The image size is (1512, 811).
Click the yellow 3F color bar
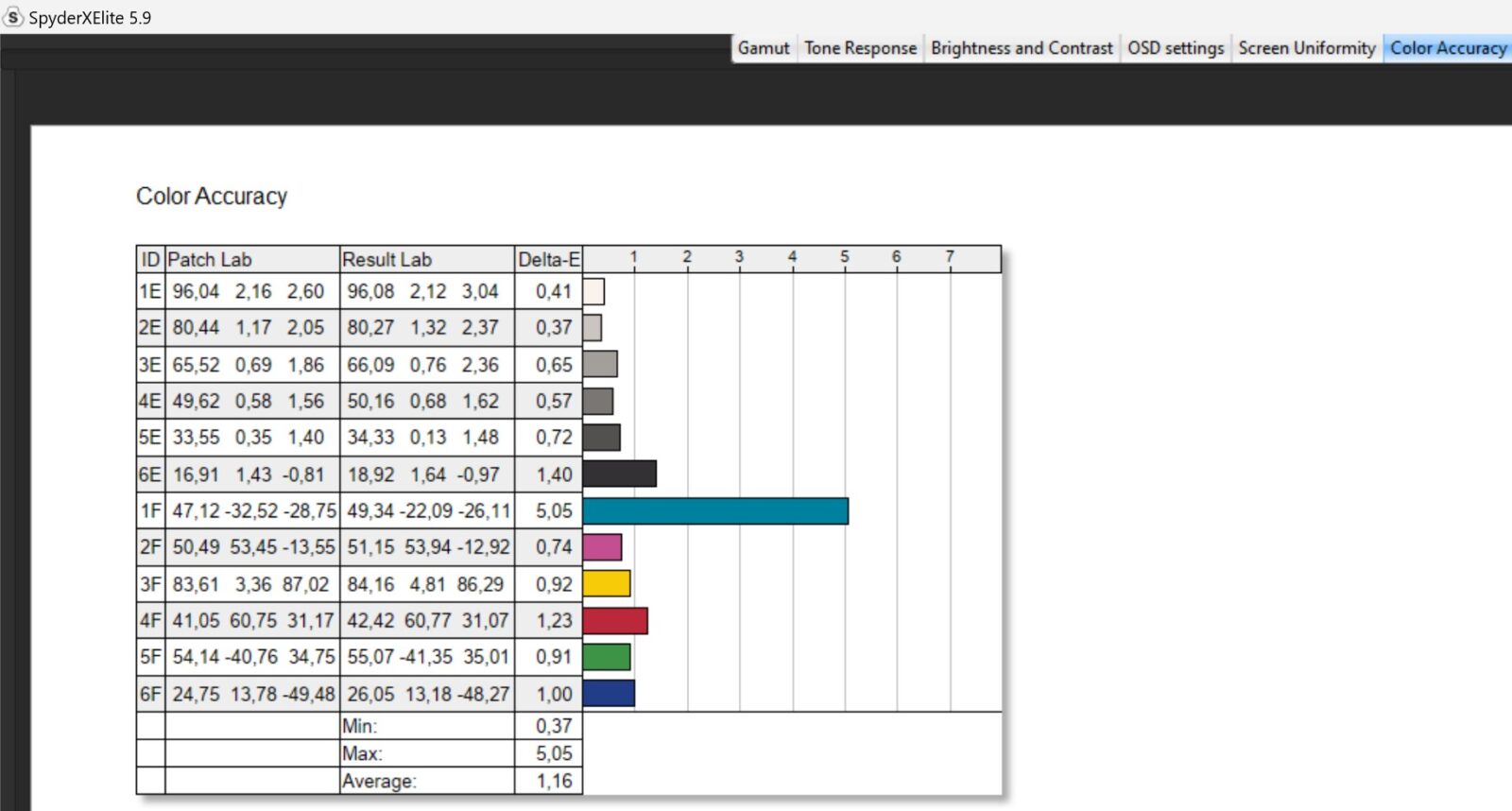point(606,584)
